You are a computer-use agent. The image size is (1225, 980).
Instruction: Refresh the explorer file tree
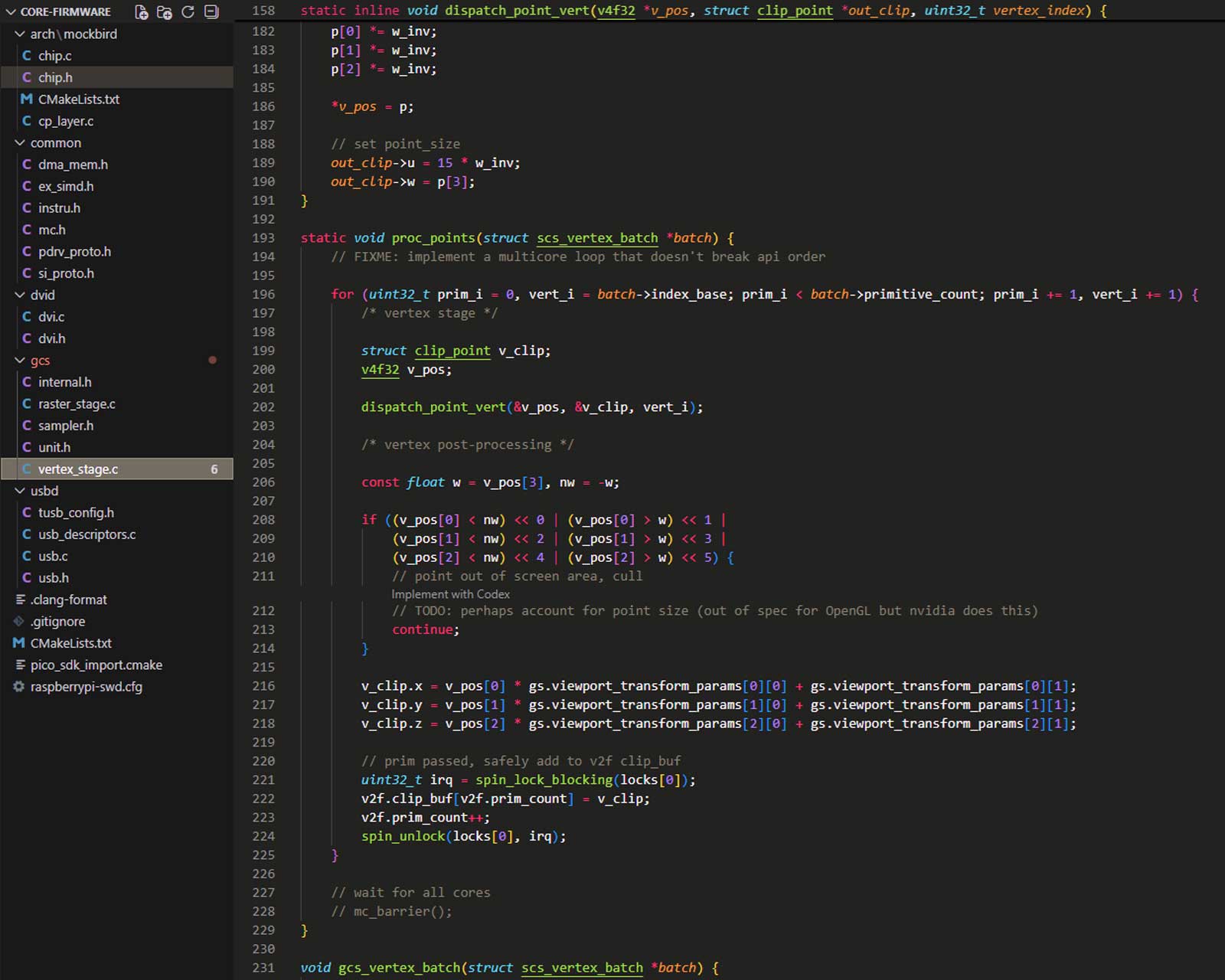click(188, 11)
